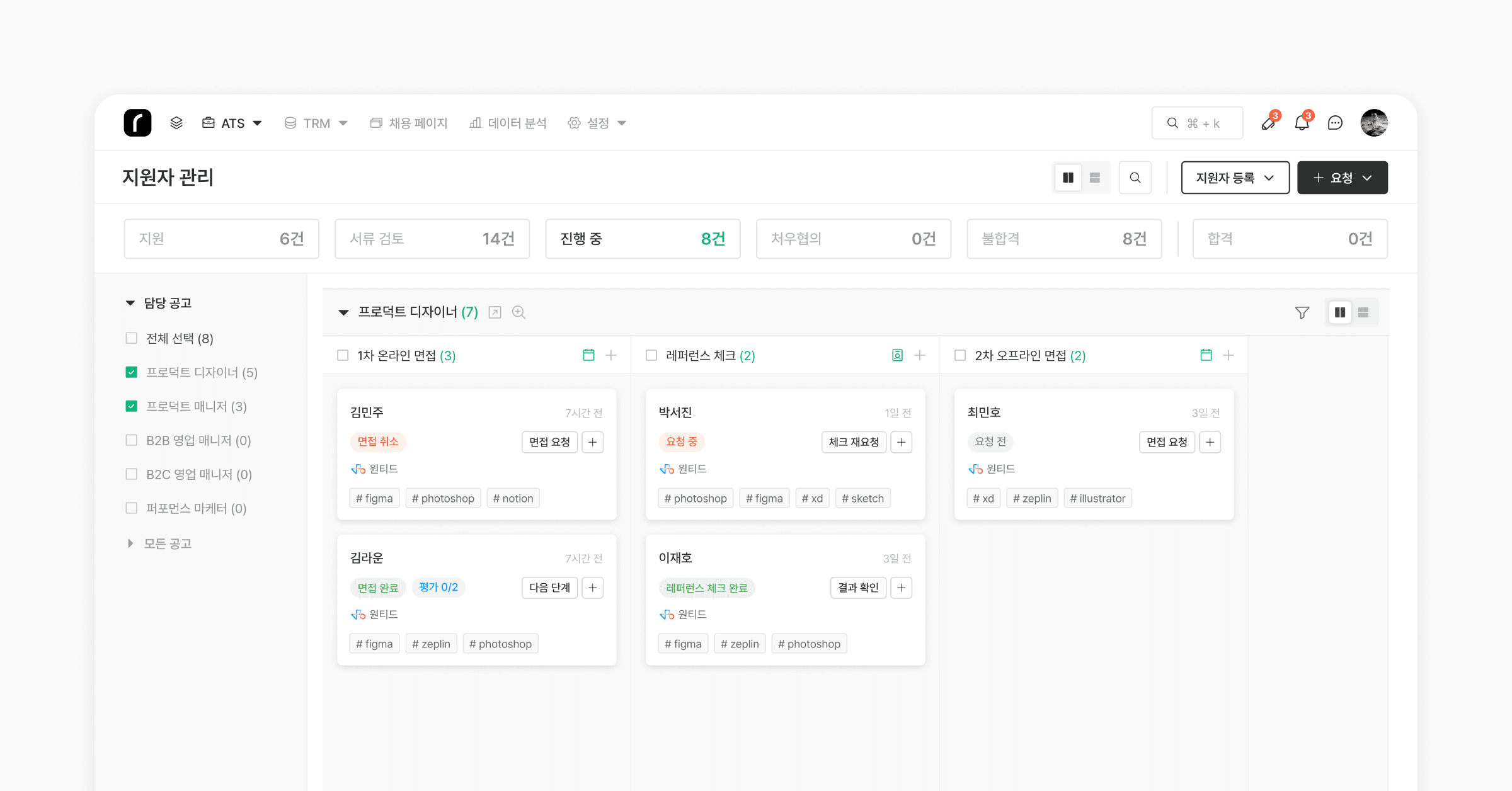Open 프로덕트 디자이너 posting external link icon
This screenshot has width=1512, height=791.
click(x=495, y=312)
